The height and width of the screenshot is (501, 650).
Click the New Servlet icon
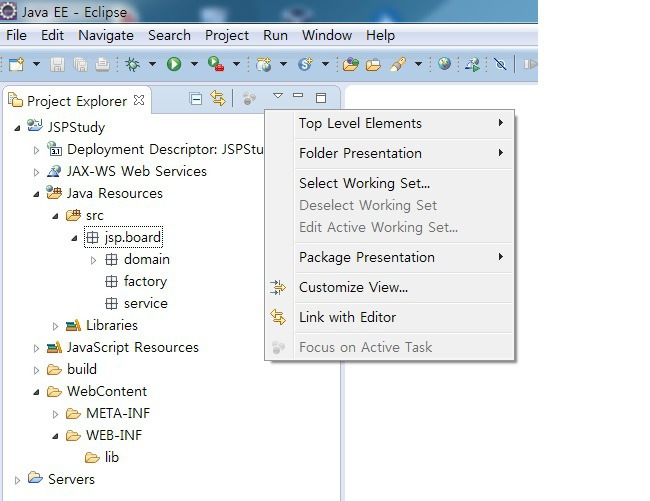[x=305, y=64]
